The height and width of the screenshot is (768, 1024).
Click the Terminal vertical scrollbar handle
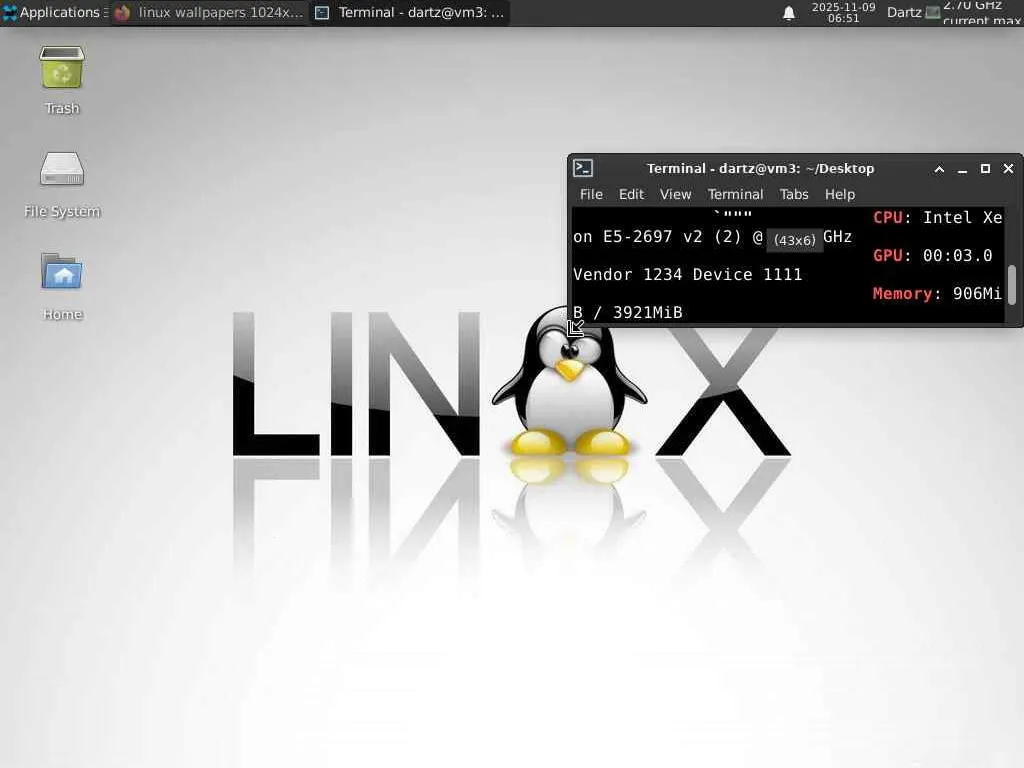pyautogui.click(x=1012, y=285)
